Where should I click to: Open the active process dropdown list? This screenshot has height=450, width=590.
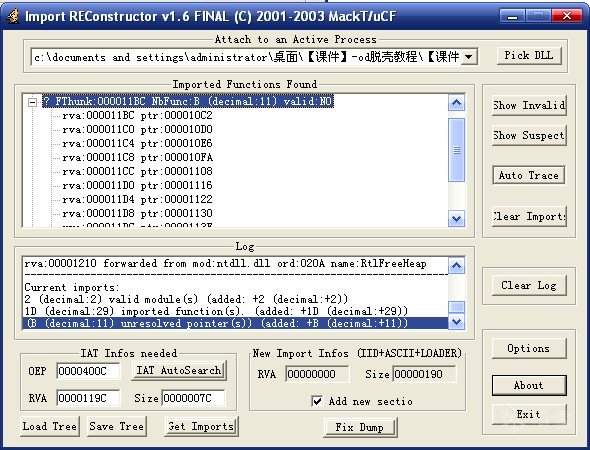point(469,57)
